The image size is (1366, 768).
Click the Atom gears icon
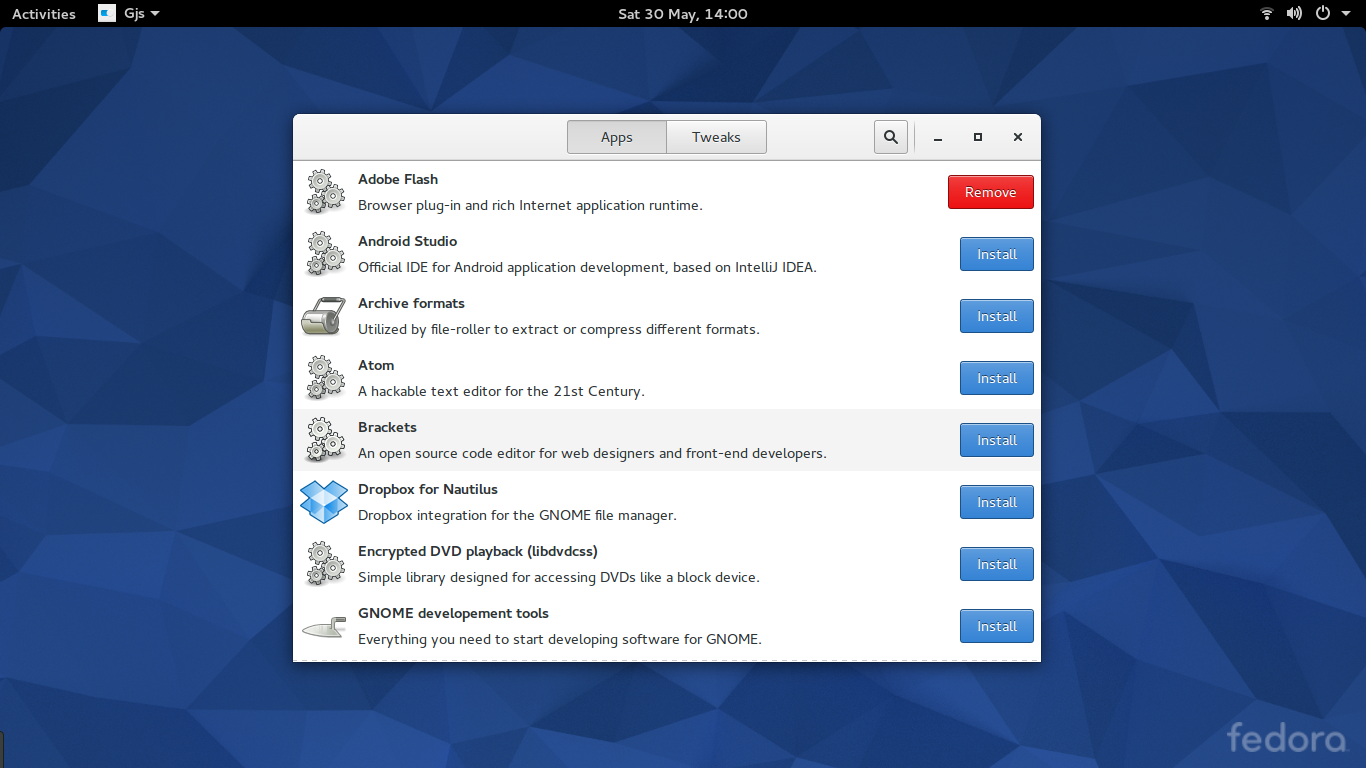(x=324, y=378)
